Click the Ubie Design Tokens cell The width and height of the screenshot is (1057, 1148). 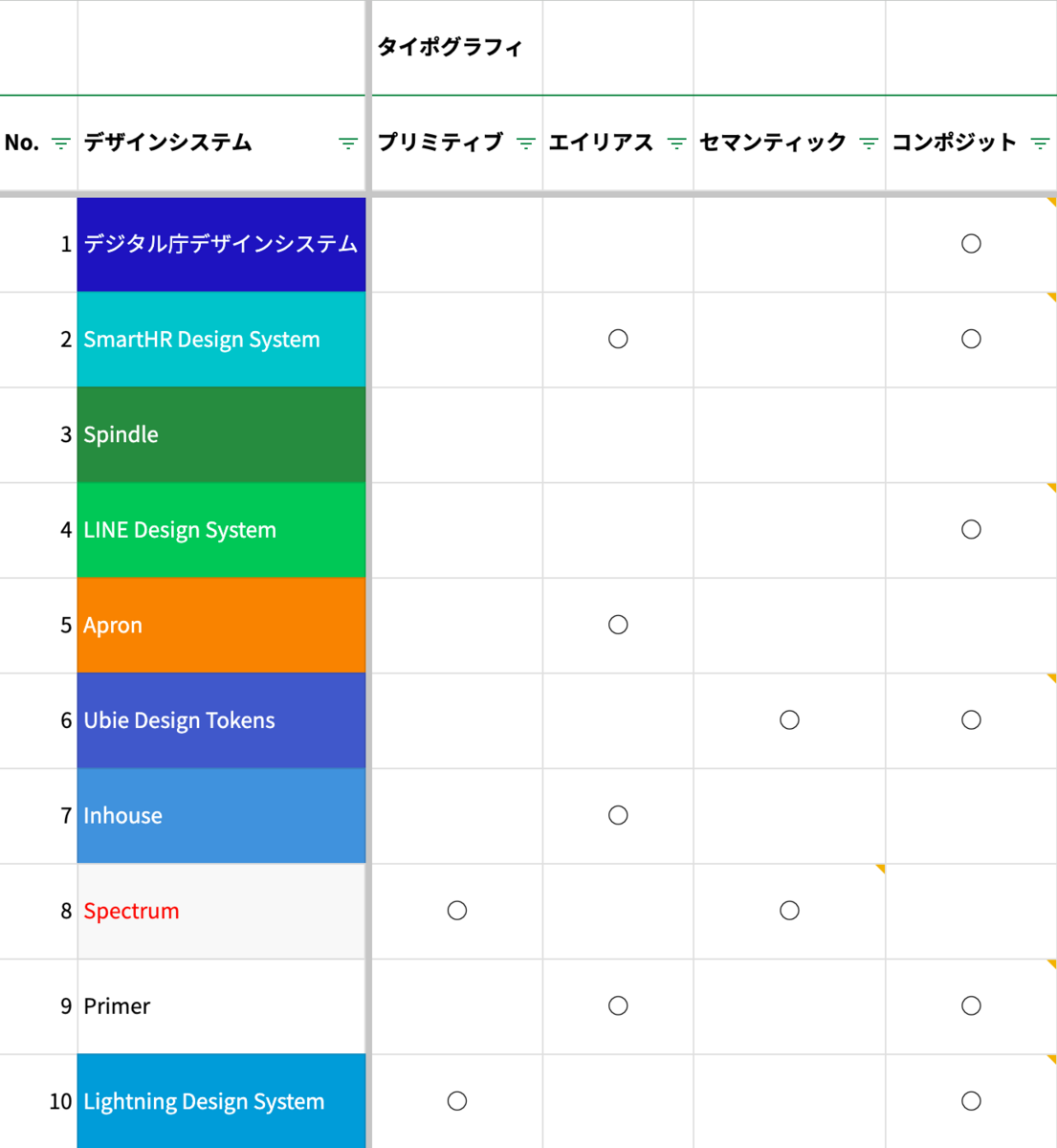(221, 720)
